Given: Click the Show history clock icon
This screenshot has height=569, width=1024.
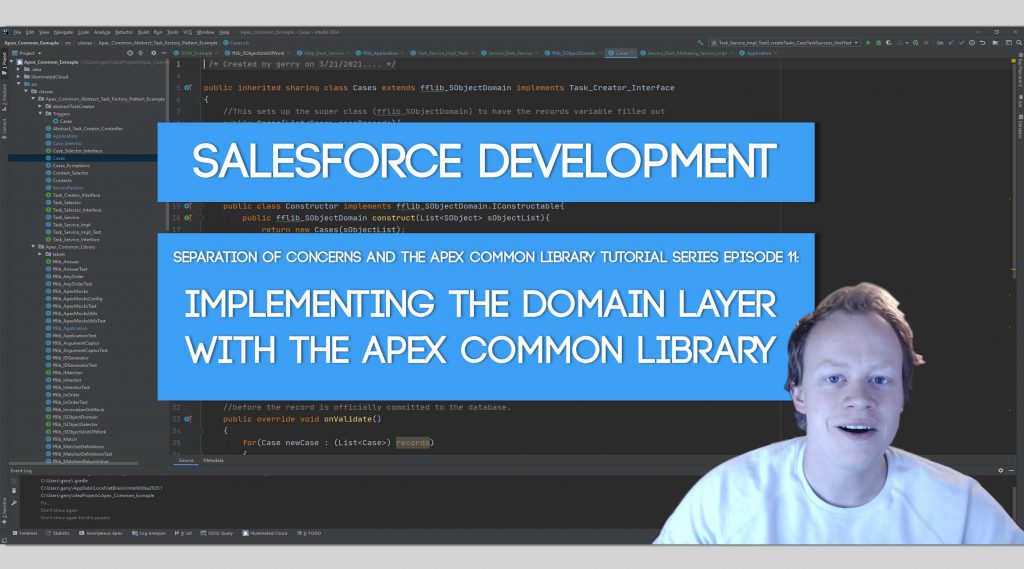Looking at the screenshot, I should point(972,42).
